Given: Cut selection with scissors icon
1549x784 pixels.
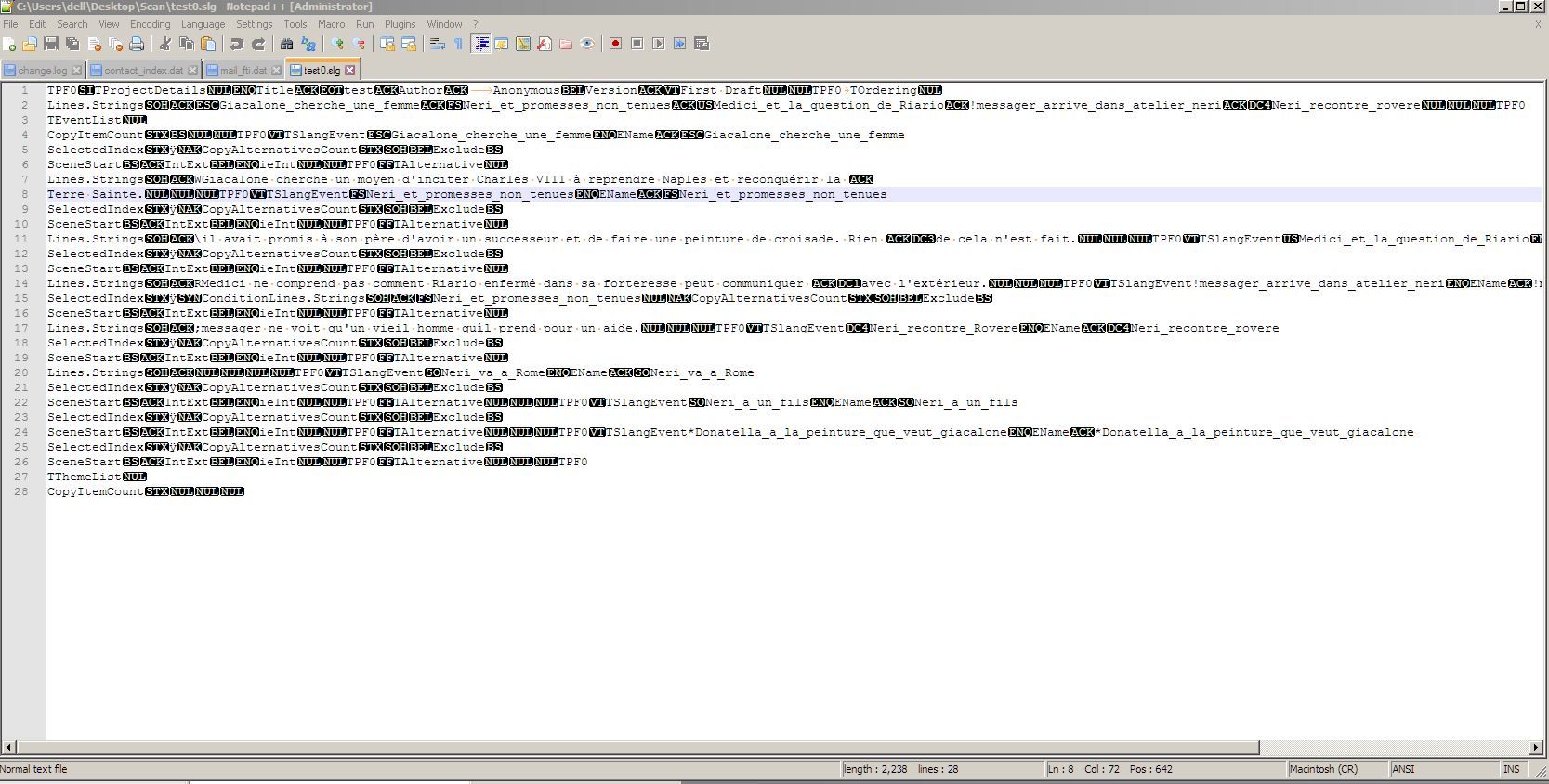Looking at the screenshot, I should click(x=164, y=44).
